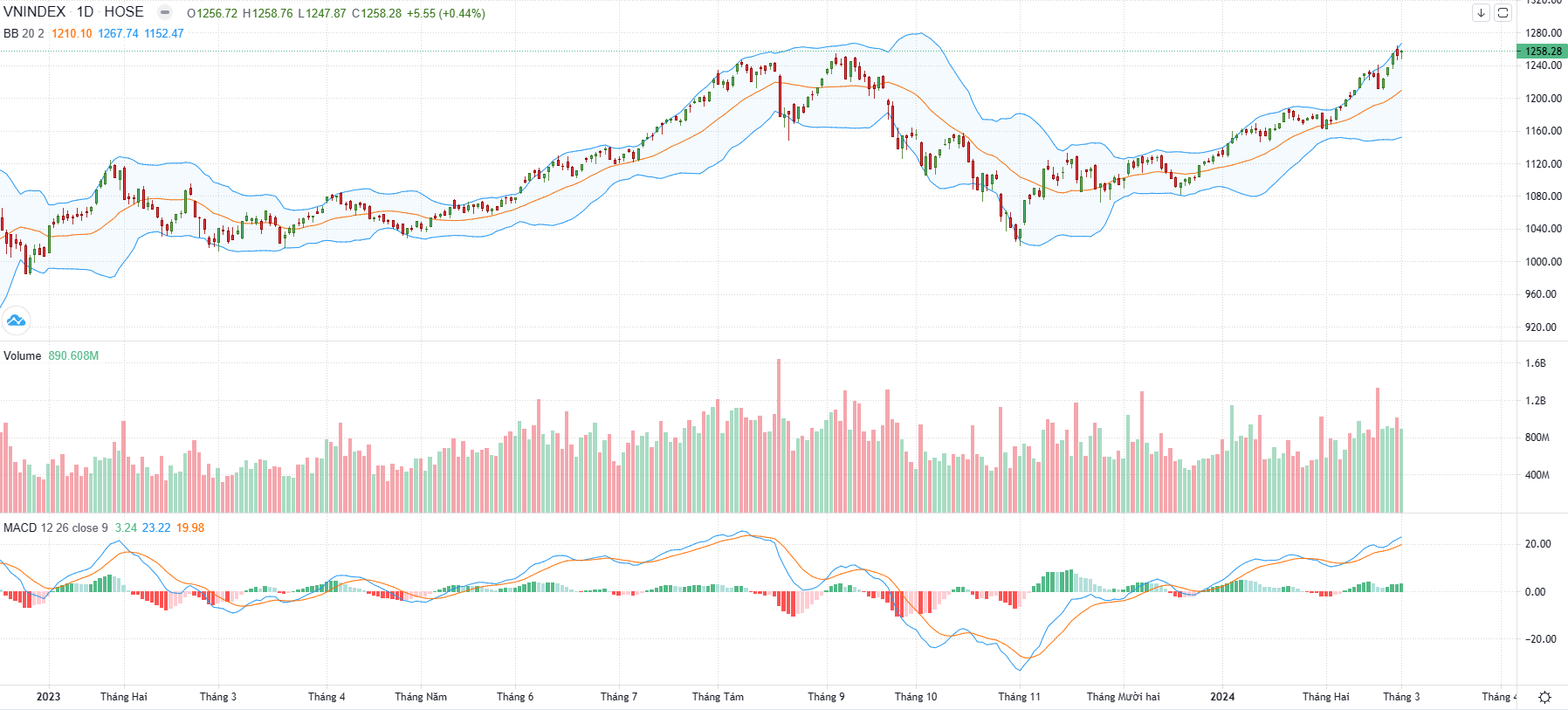This screenshot has height=710, width=1568.
Task: Click the orange BB basis value 1210.10
Action: coord(72,33)
